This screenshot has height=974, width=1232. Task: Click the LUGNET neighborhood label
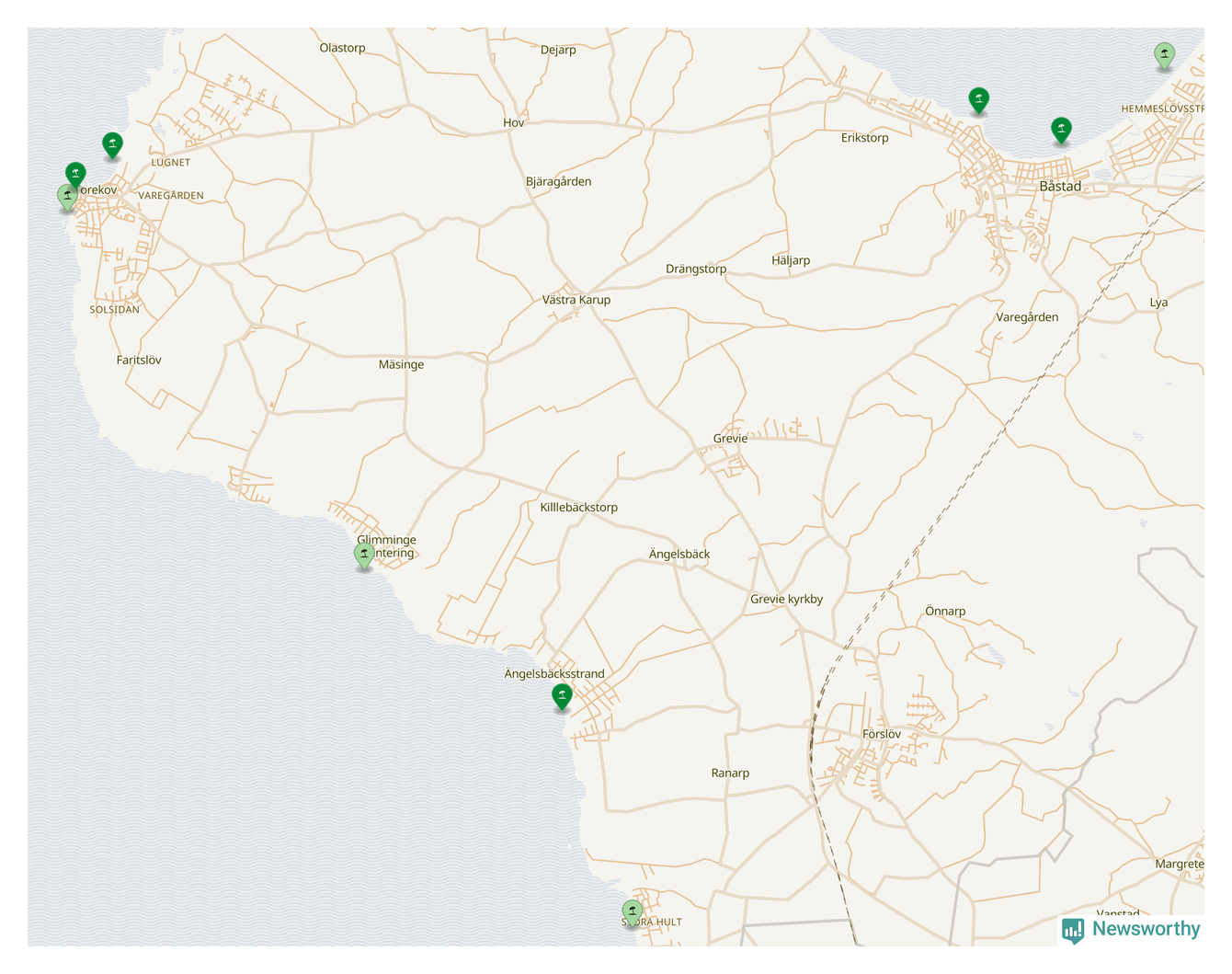171,163
